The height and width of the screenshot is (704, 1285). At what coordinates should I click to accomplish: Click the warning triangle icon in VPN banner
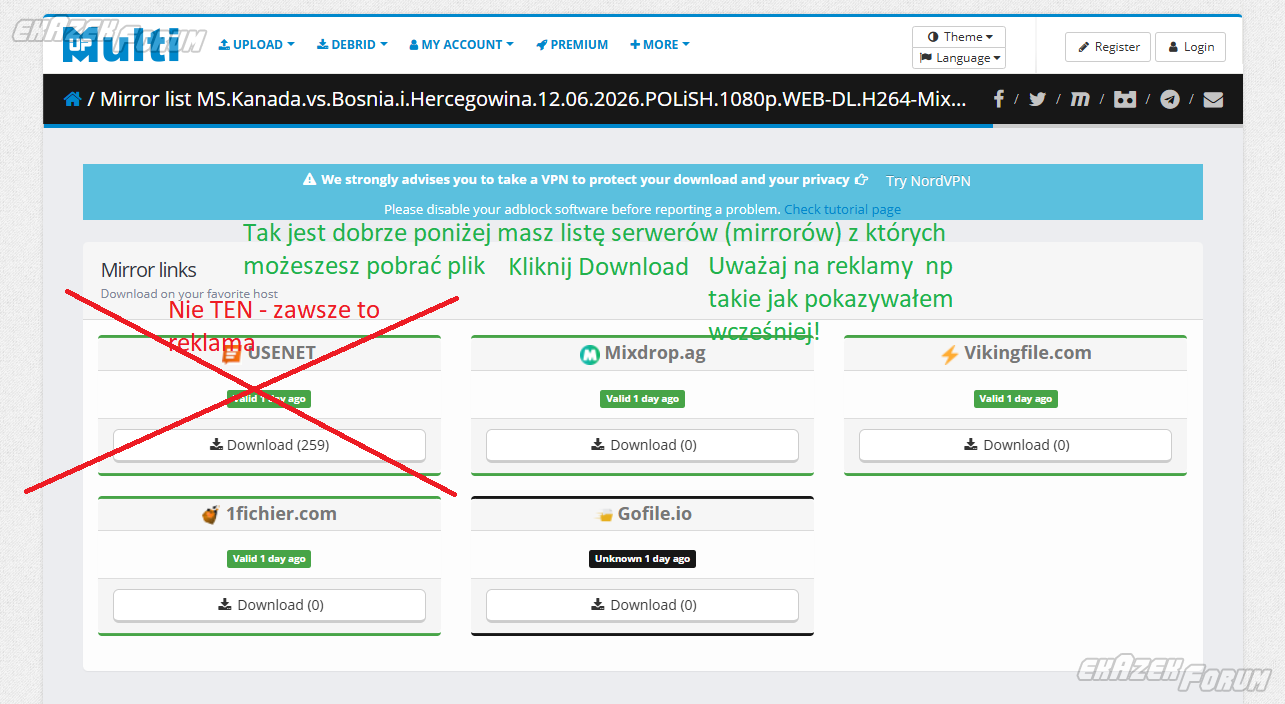pos(309,180)
